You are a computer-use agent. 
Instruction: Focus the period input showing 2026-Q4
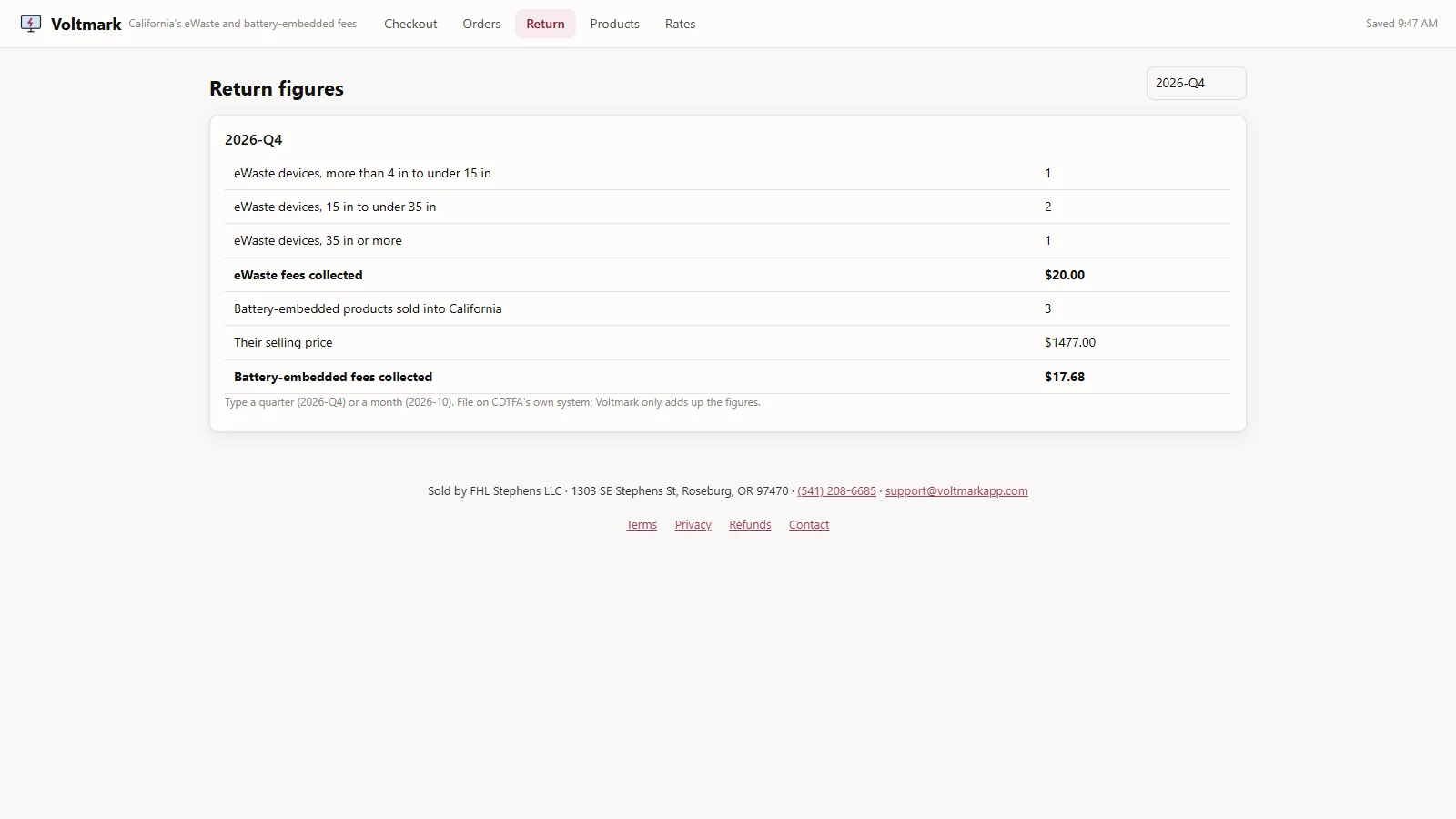(x=1196, y=83)
